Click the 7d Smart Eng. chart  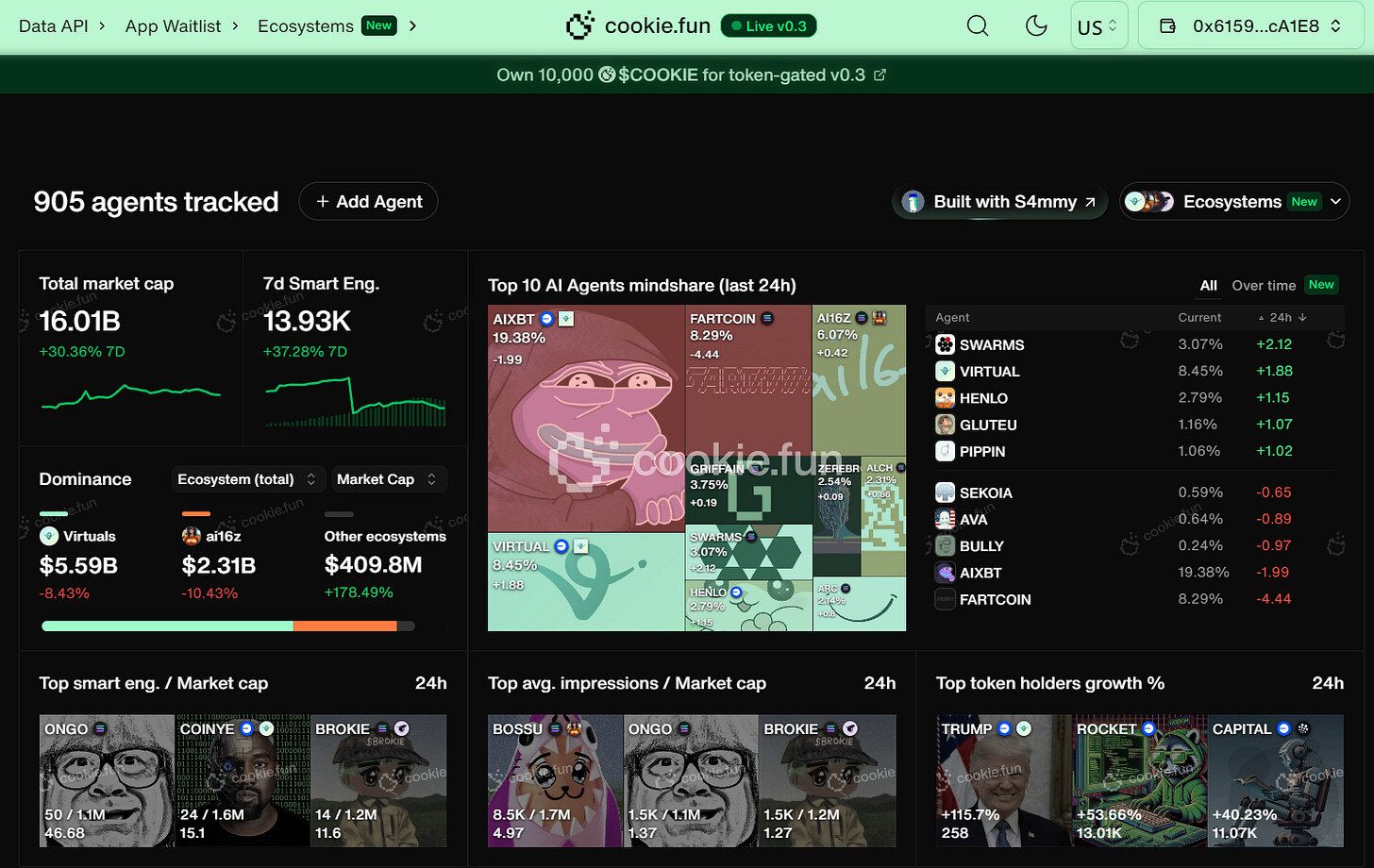pyautogui.click(x=355, y=401)
